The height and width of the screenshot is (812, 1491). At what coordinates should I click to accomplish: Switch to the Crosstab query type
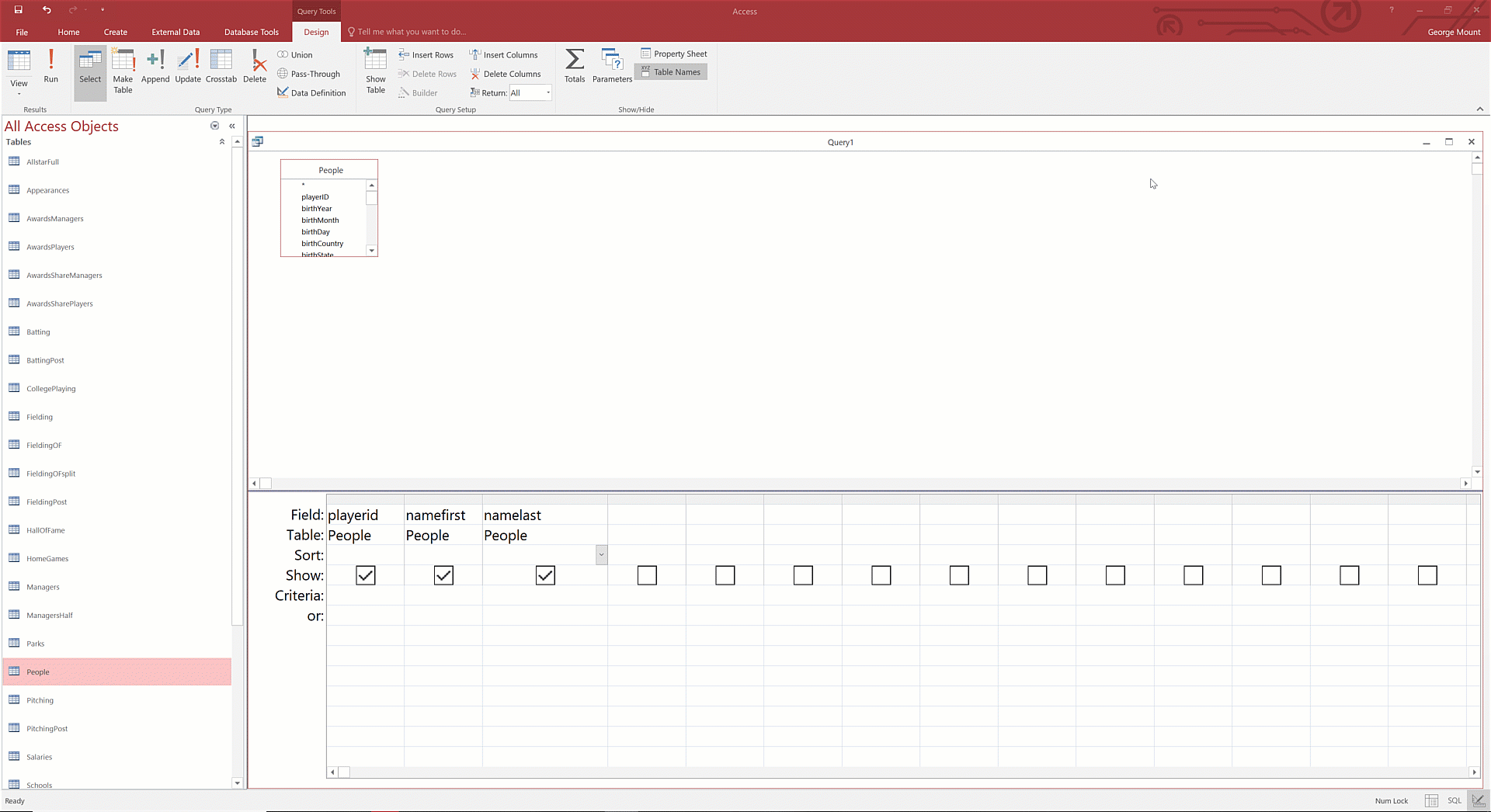[221, 65]
